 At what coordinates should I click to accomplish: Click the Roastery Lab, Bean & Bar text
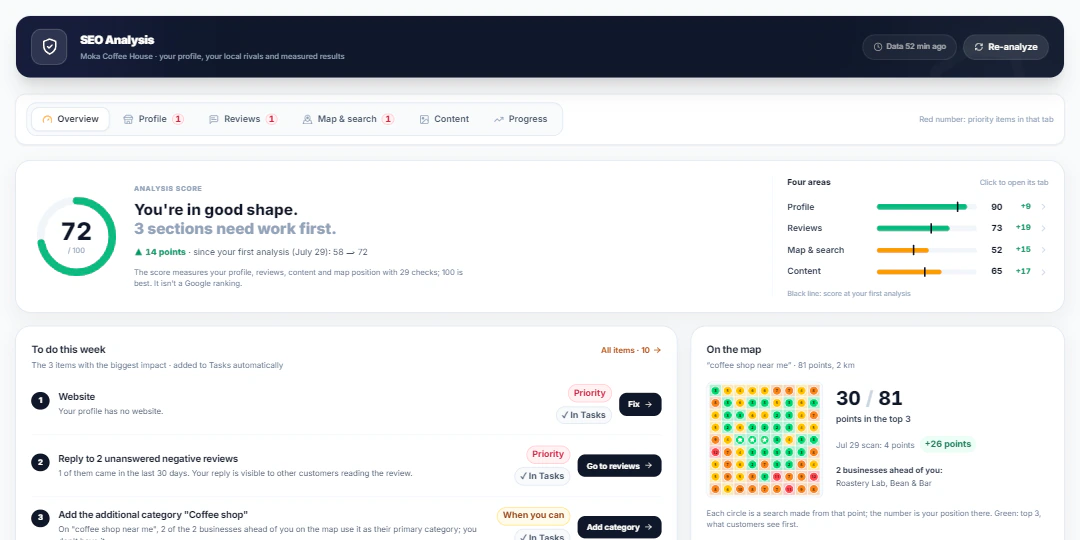click(884, 483)
